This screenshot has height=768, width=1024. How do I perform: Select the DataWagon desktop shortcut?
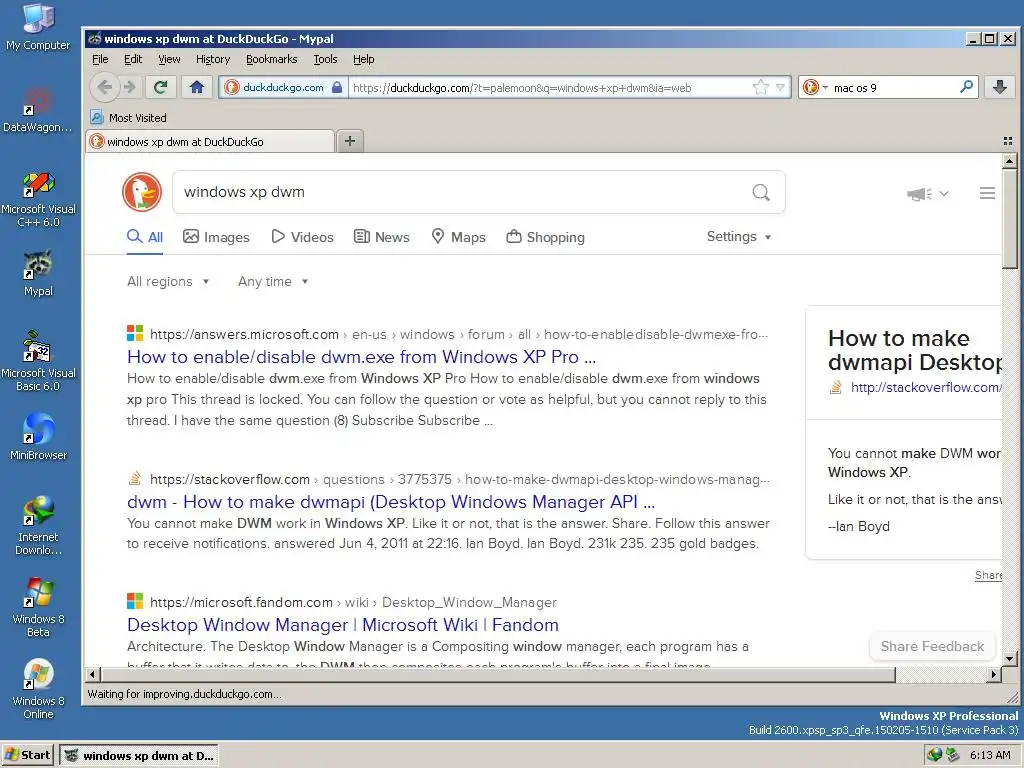point(38,111)
